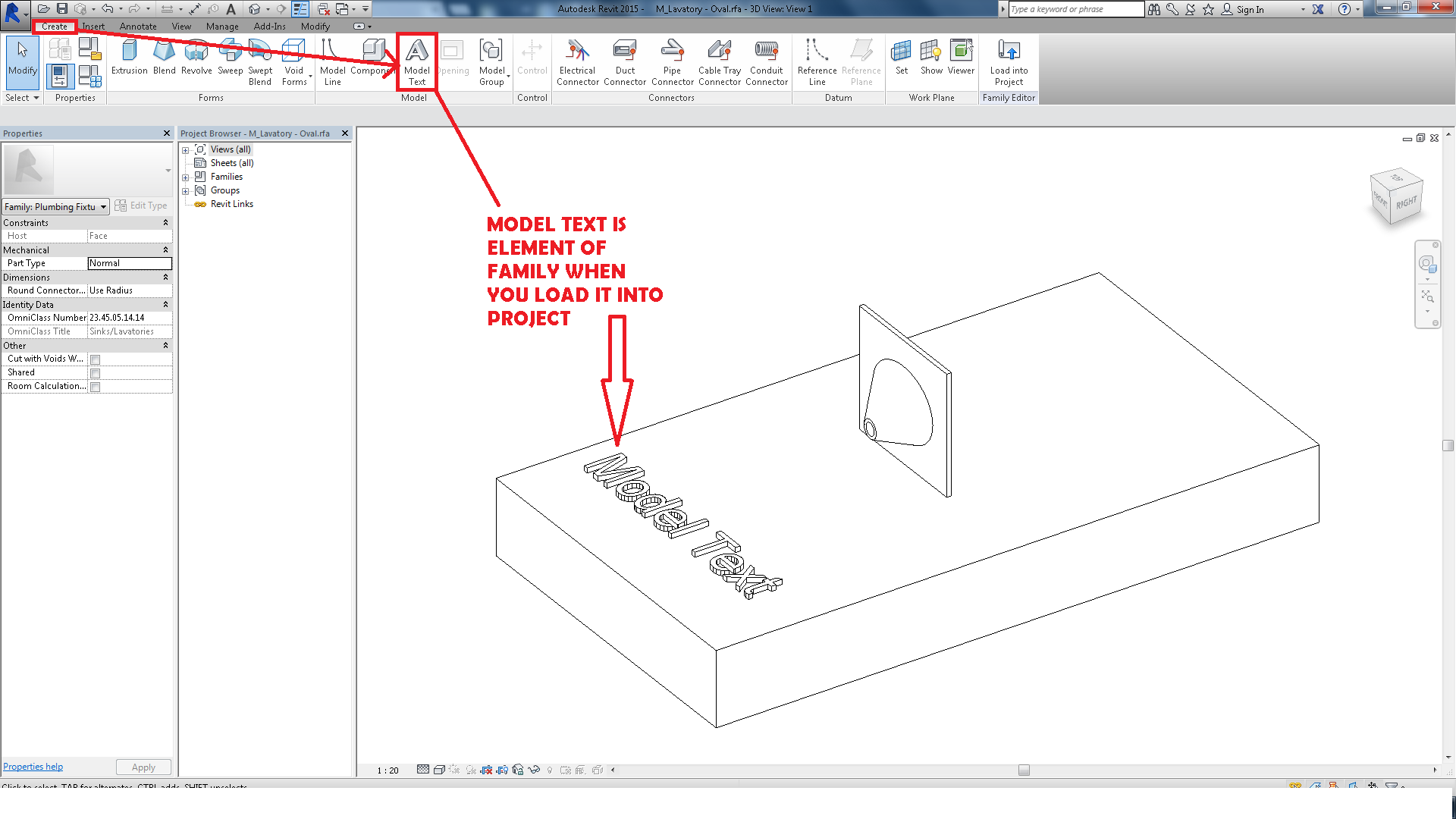Switch to the Insert ribbon tab
The height and width of the screenshot is (819, 1456).
click(93, 26)
